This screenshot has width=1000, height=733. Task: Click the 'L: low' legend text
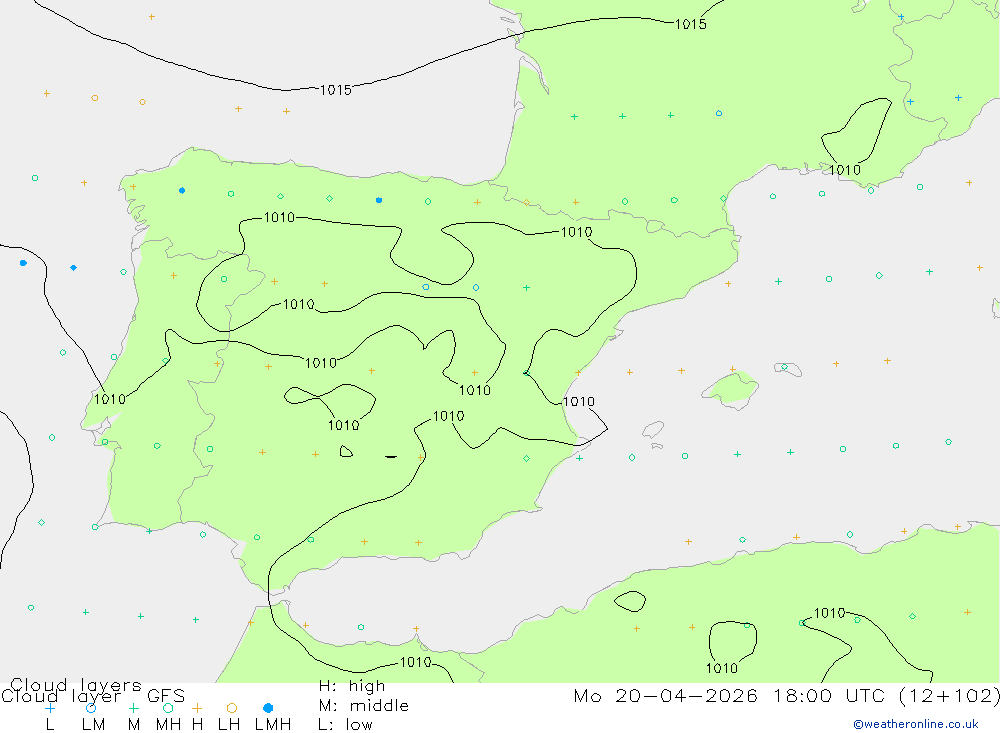click(346, 725)
